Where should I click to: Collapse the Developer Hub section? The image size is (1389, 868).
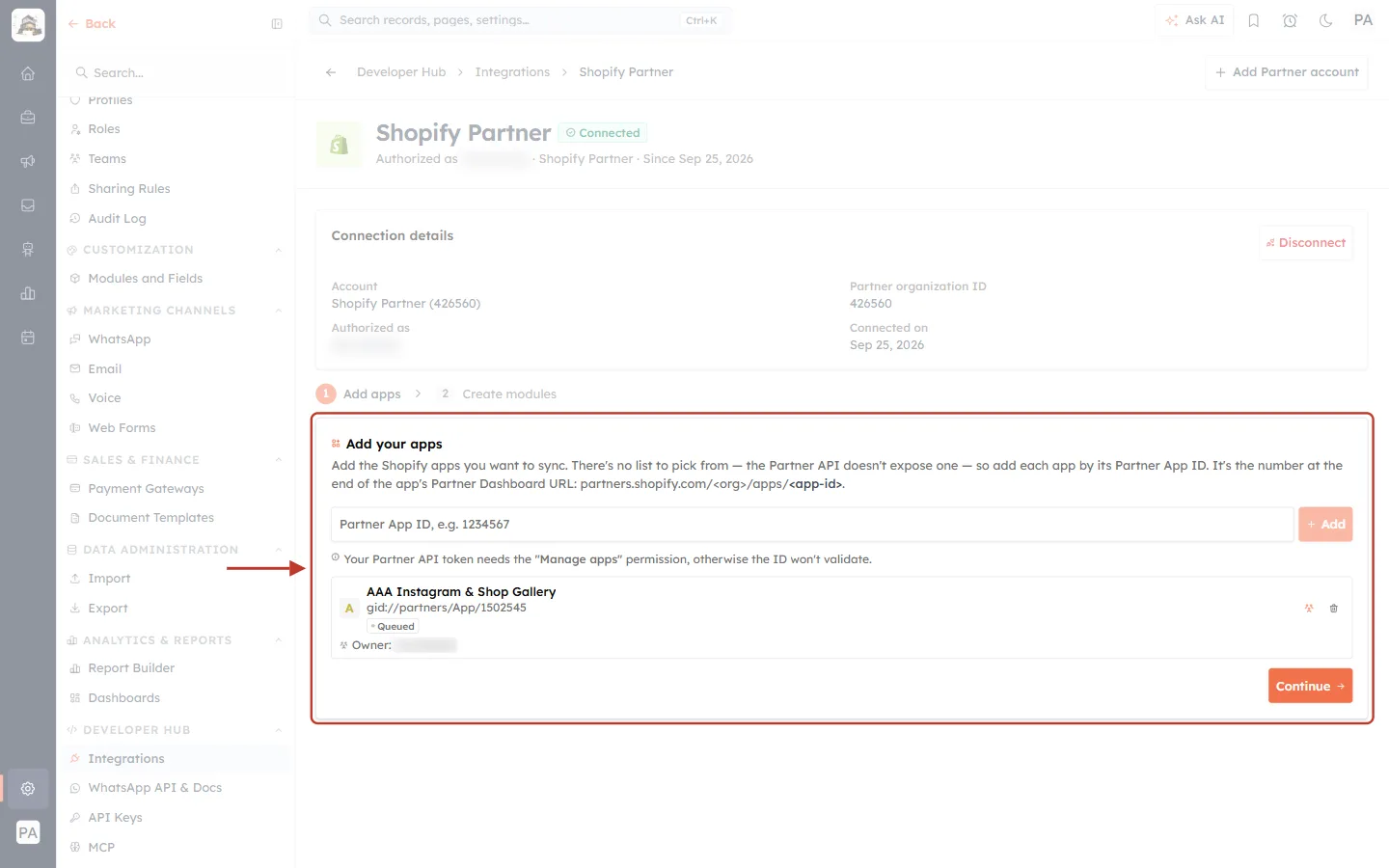(278, 730)
